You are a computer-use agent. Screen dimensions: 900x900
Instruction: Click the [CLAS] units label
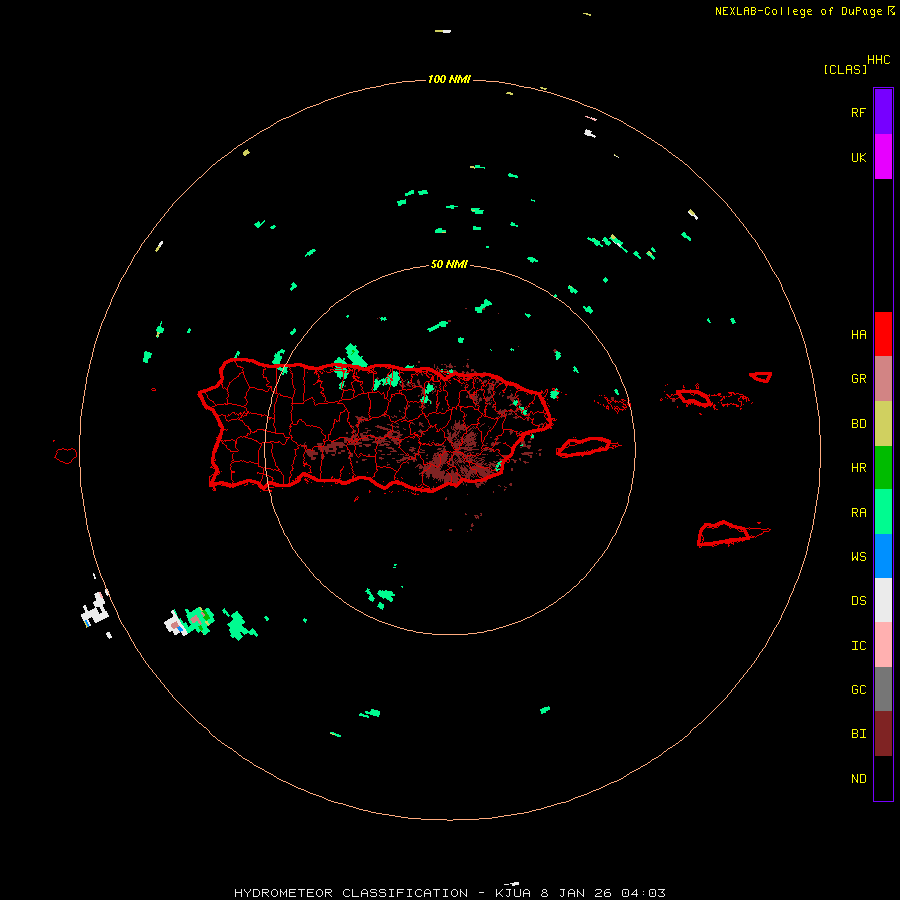pyautogui.click(x=845, y=70)
